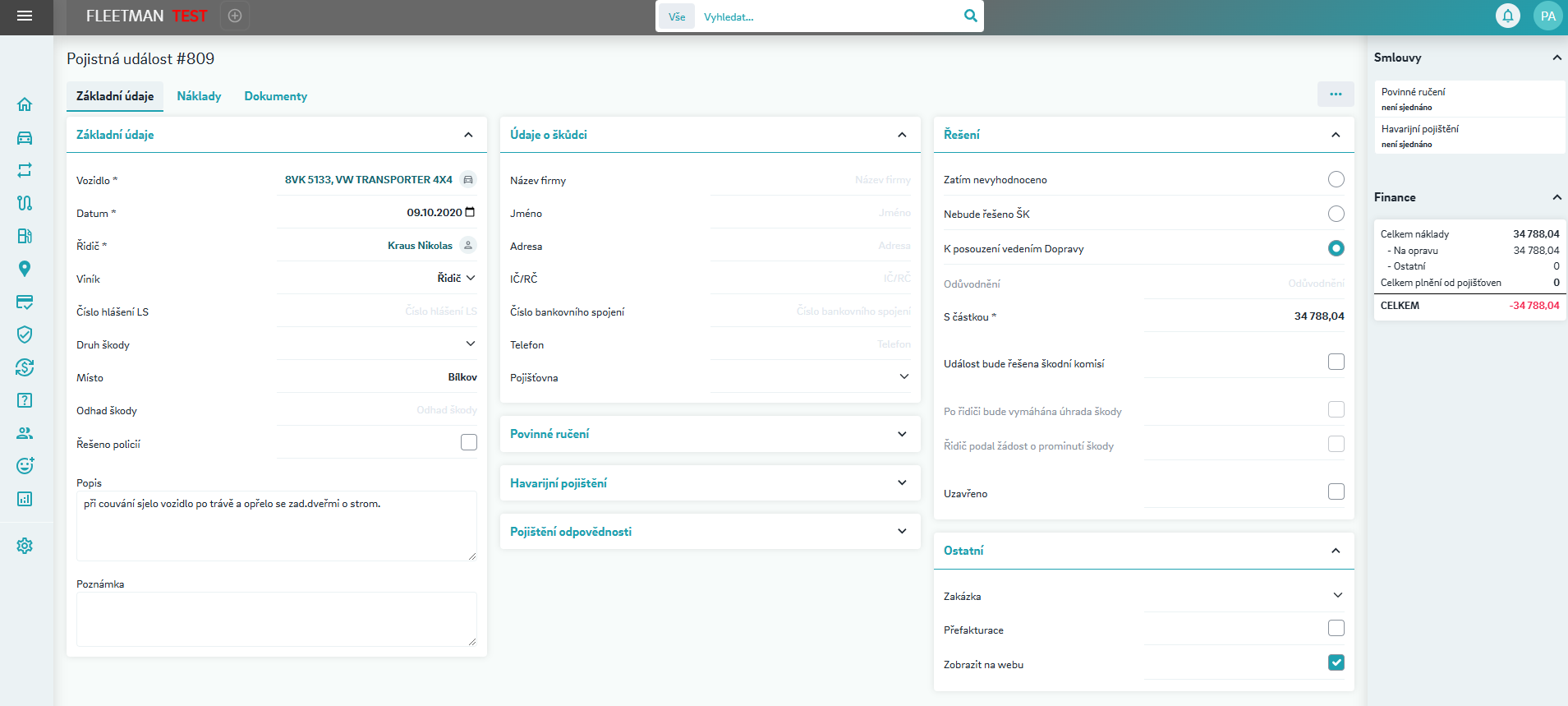Open the calendar picker beside Datum
Screen dimensions: 1568x706
coord(470,212)
